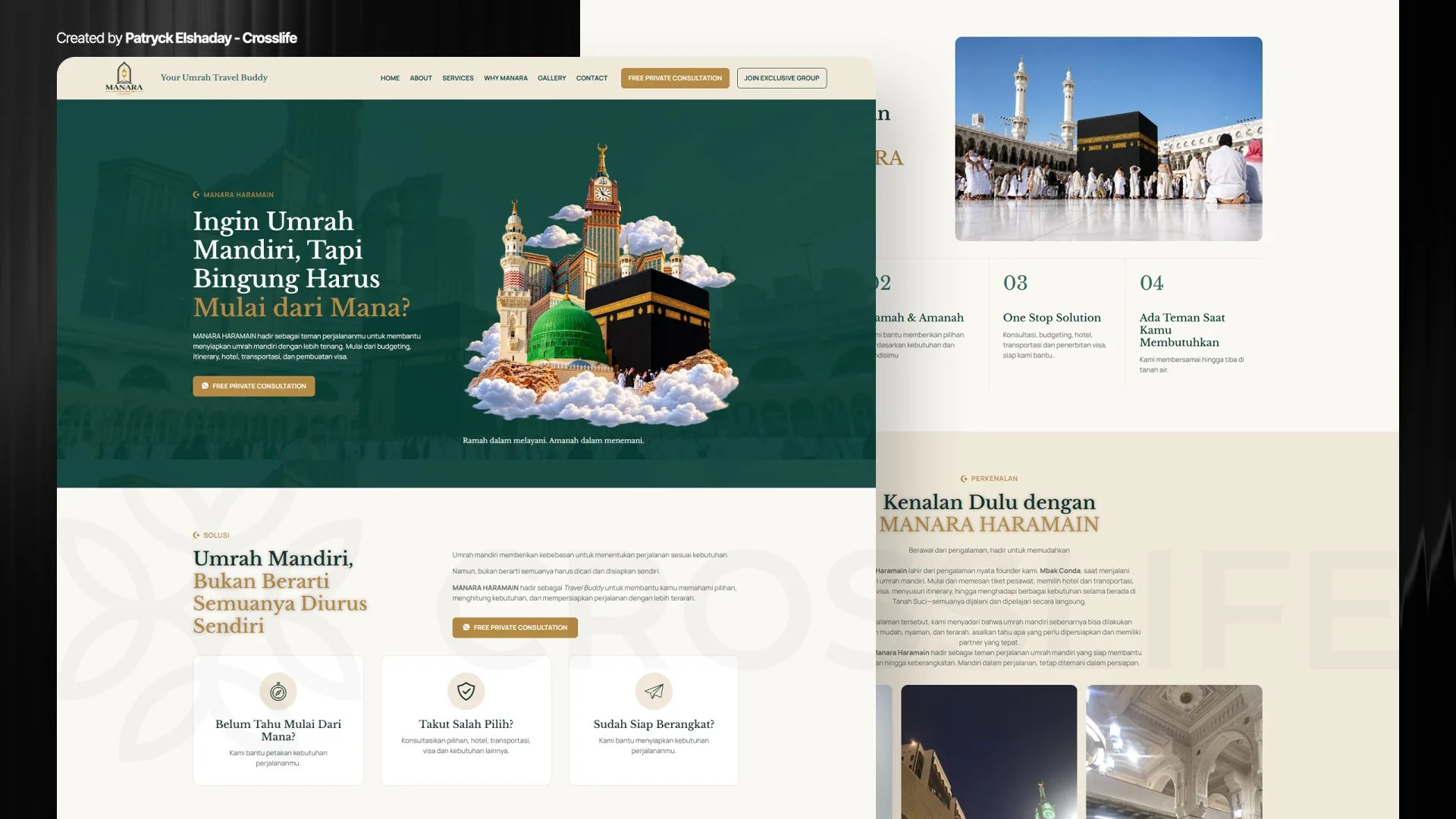This screenshot has width=1456, height=819.
Task: Click 'Your Umrah Travel Buddy' tagline
Action: click(x=214, y=77)
